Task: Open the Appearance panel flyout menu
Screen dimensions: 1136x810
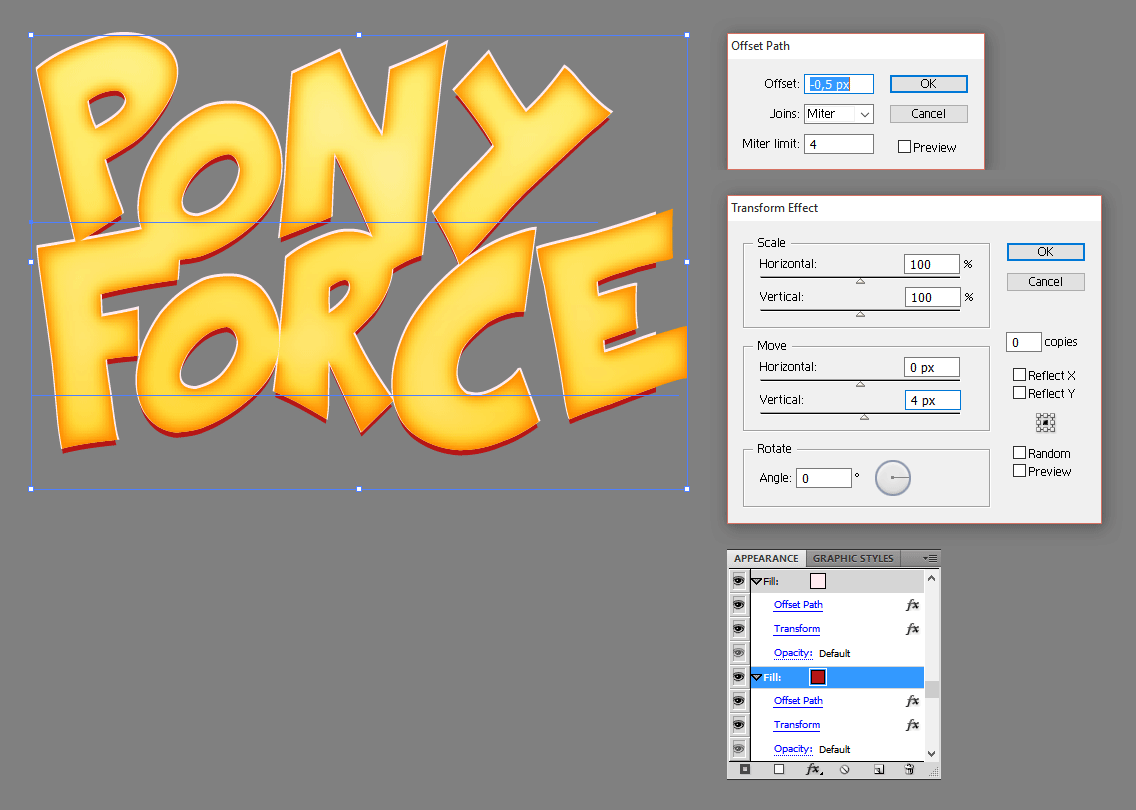Action: (930, 558)
